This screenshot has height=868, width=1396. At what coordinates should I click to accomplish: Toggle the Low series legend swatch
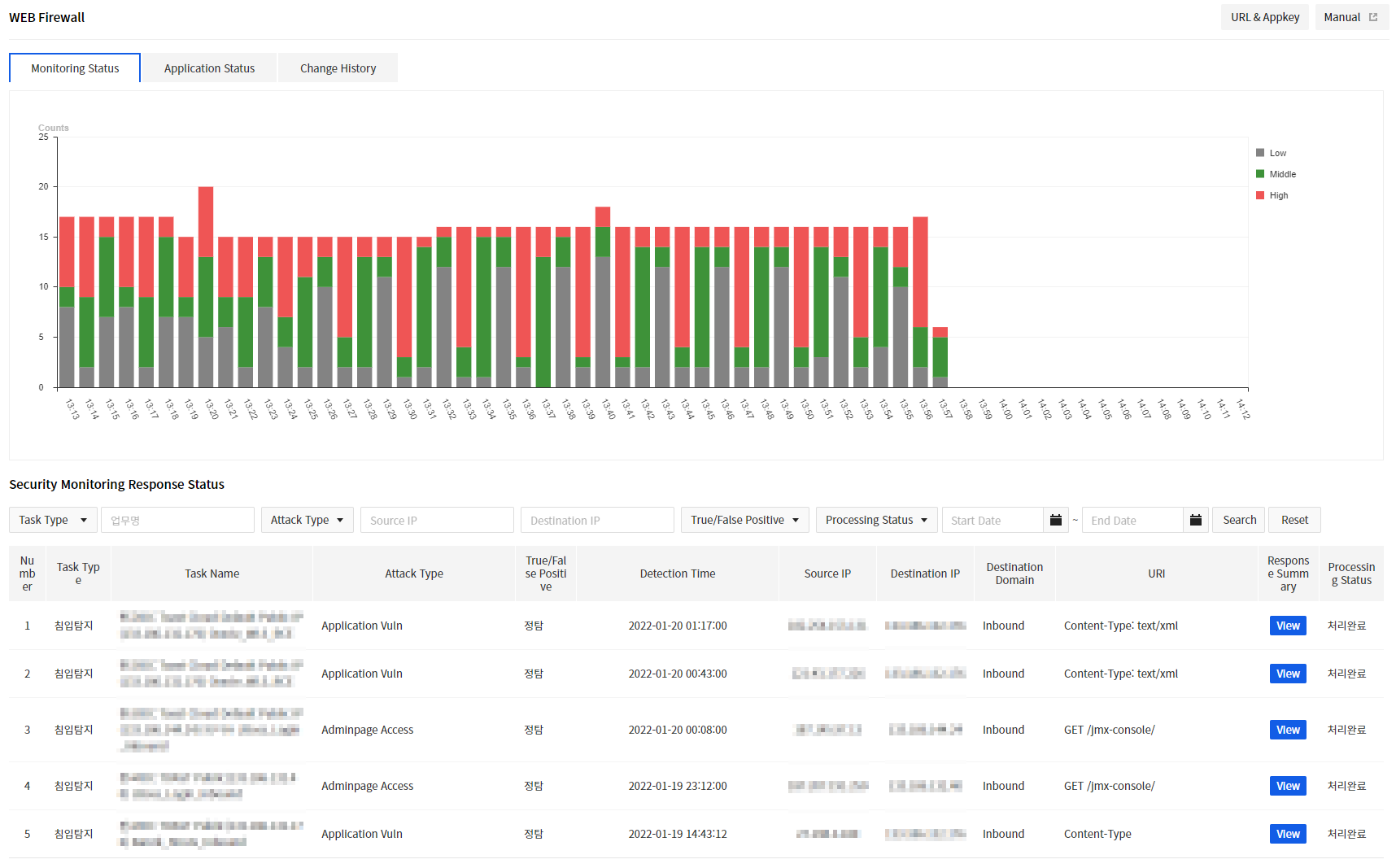coord(1260,153)
